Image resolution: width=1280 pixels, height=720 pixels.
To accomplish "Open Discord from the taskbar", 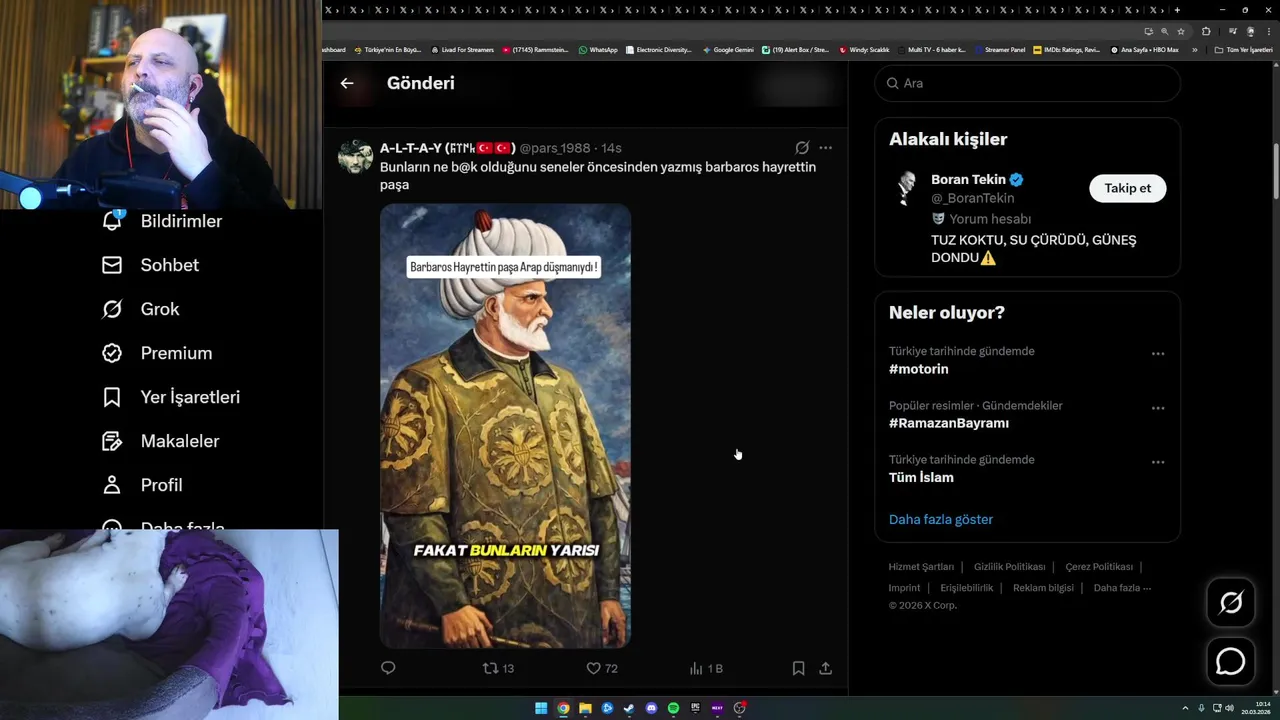I will [x=651, y=708].
